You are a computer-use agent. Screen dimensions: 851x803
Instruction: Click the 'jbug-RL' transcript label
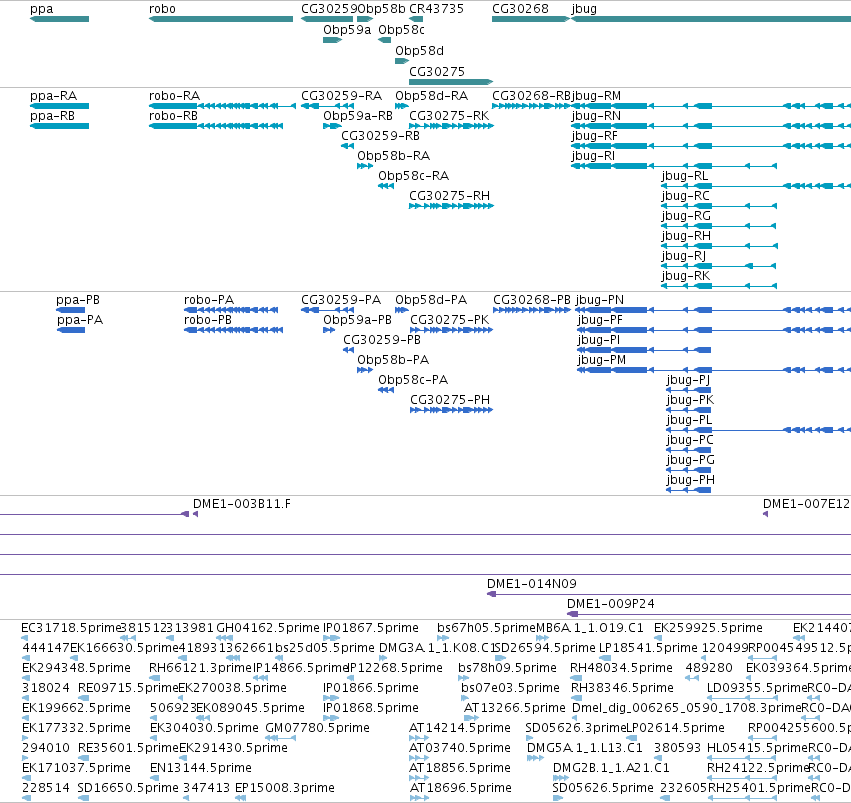[684, 176]
